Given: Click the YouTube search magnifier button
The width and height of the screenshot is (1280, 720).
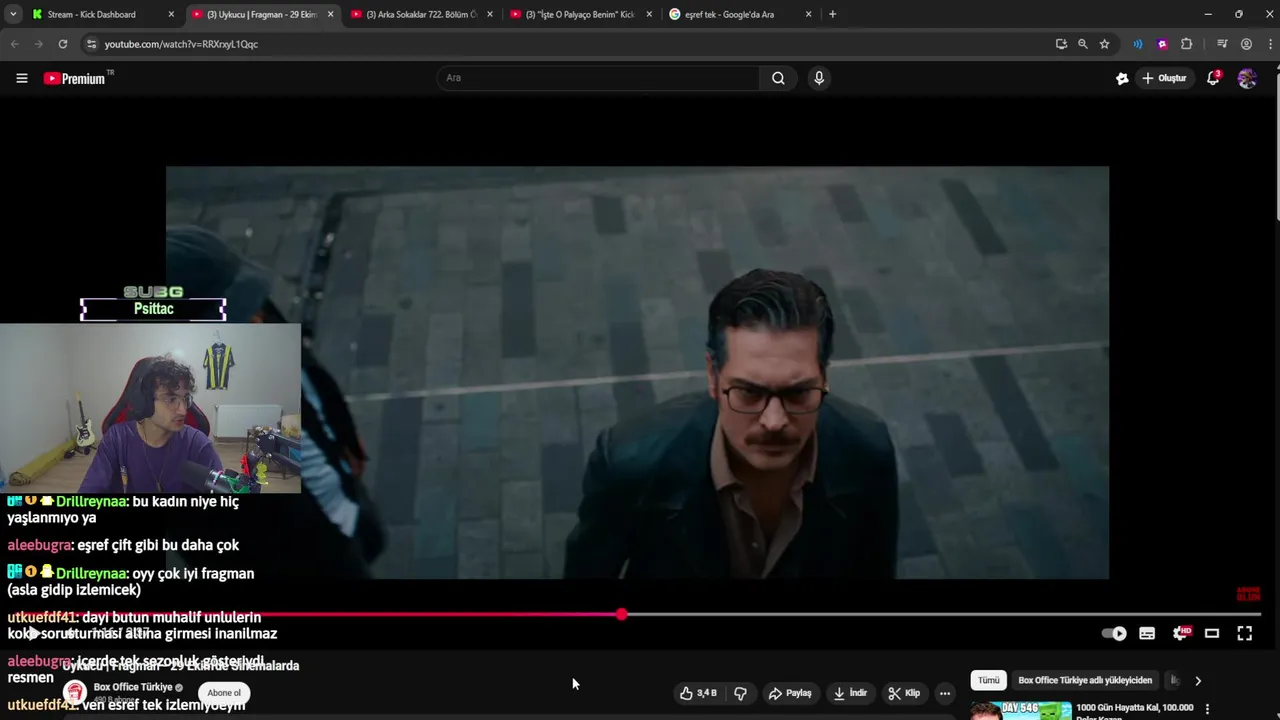Looking at the screenshot, I should (x=778, y=78).
